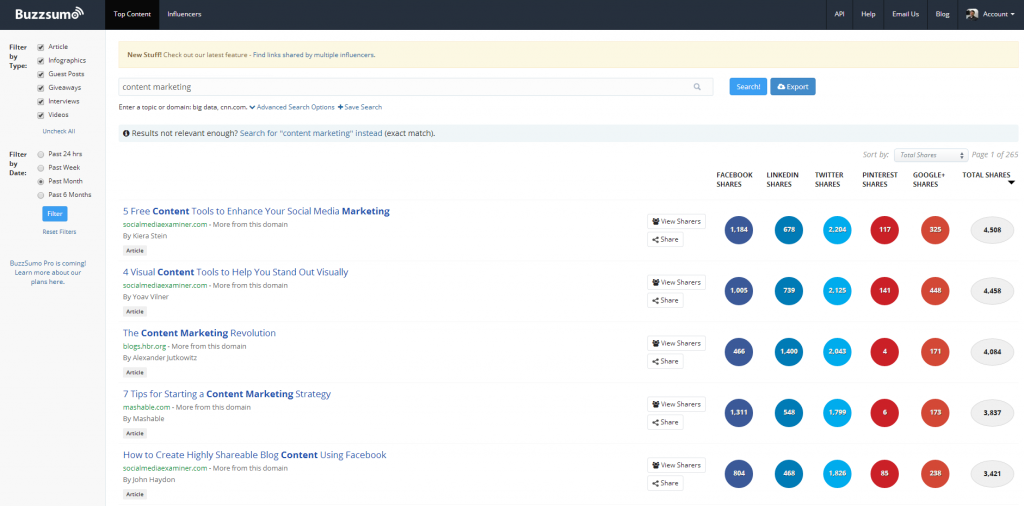Image resolution: width=1024 pixels, height=506 pixels.
Task: Click total shares bubble showing 4,508
Action: pos(992,230)
